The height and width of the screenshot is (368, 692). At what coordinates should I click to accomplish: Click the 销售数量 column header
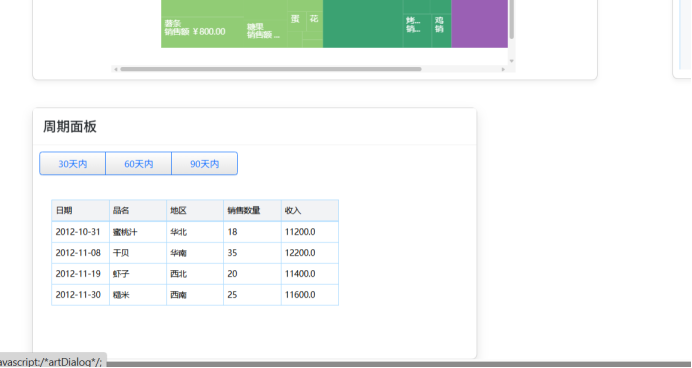point(252,210)
